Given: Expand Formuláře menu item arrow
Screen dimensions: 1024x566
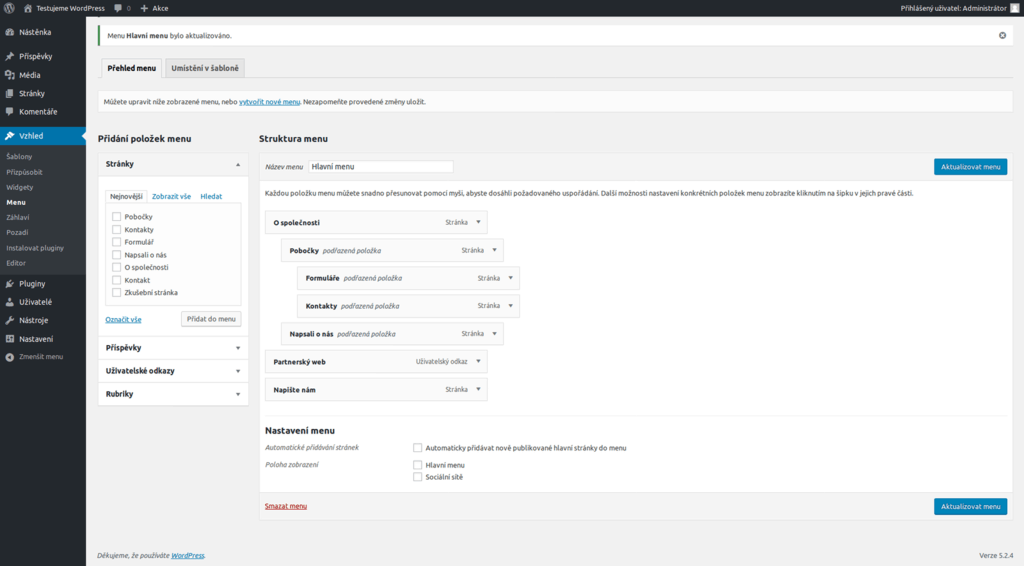Looking at the screenshot, I should (x=511, y=278).
